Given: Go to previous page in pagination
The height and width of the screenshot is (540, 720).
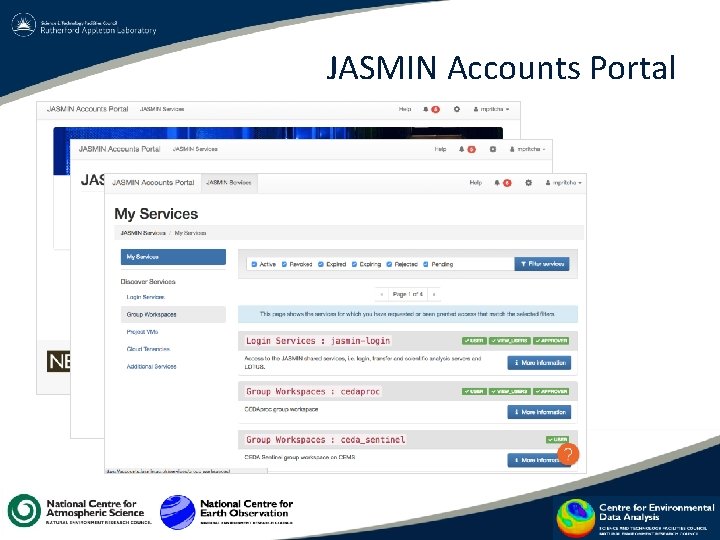Looking at the screenshot, I should point(382,294).
